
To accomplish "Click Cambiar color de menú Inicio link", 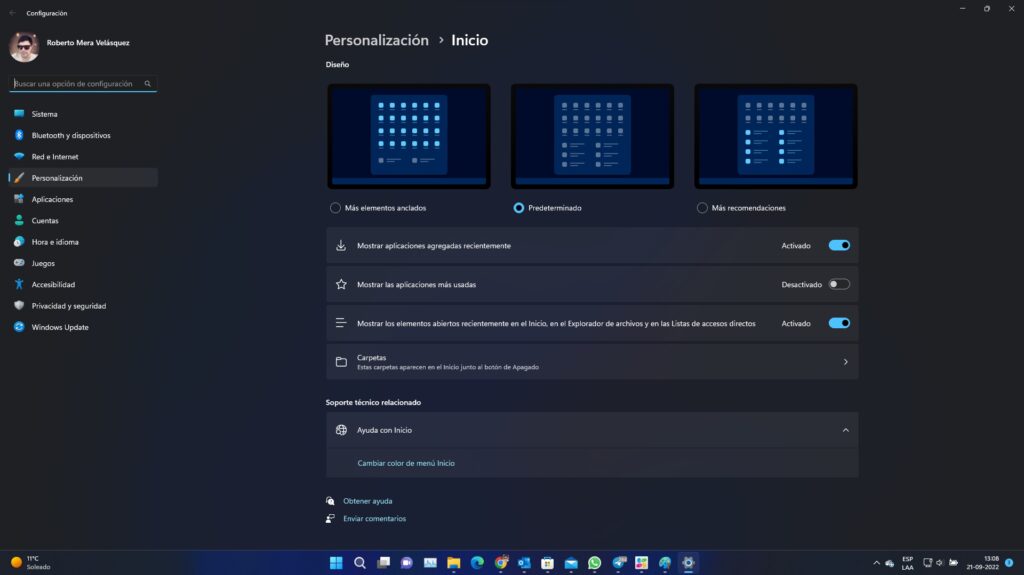I will click(x=406, y=463).
